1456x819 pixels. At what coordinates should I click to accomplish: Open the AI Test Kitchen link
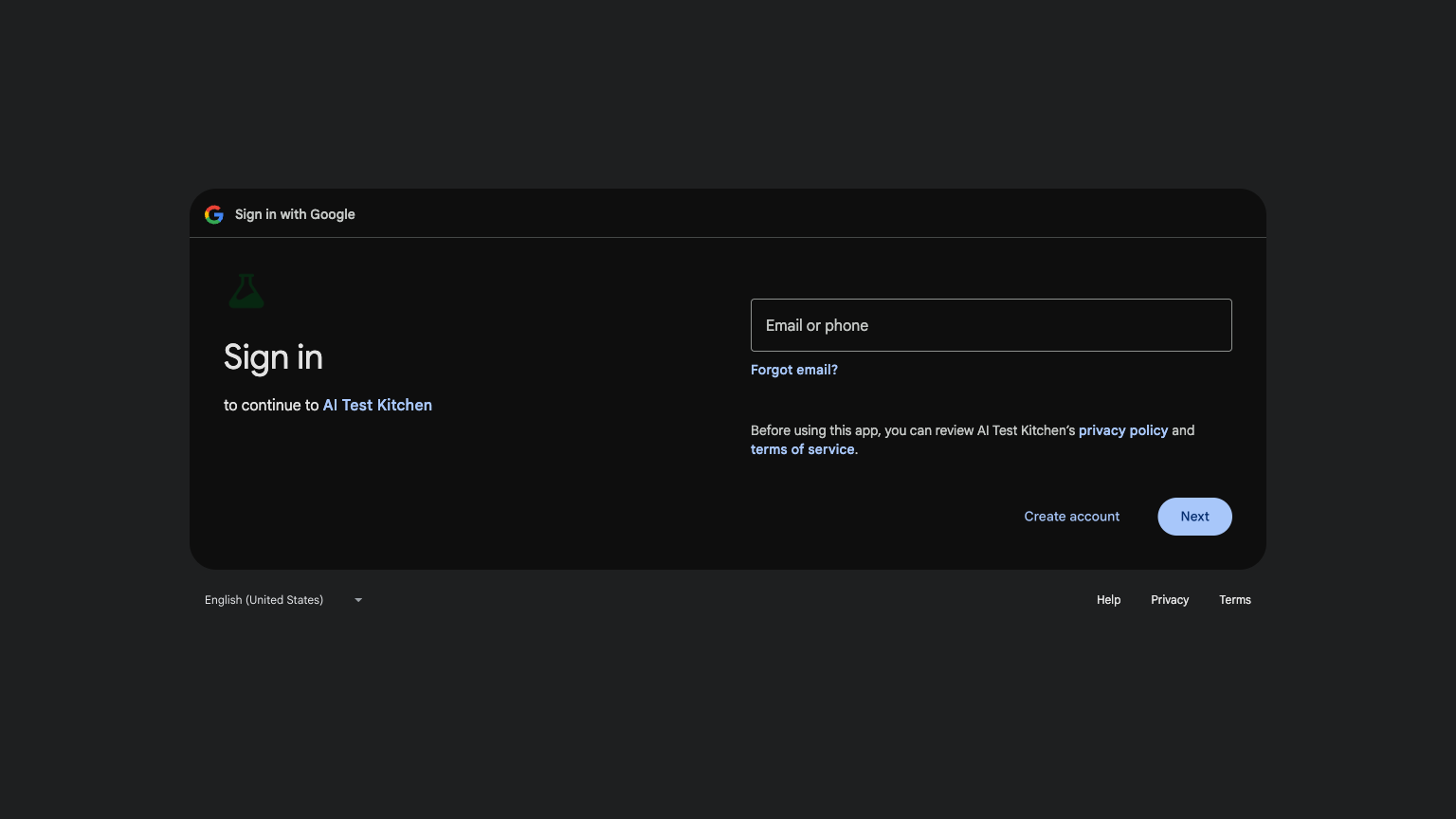click(377, 405)
